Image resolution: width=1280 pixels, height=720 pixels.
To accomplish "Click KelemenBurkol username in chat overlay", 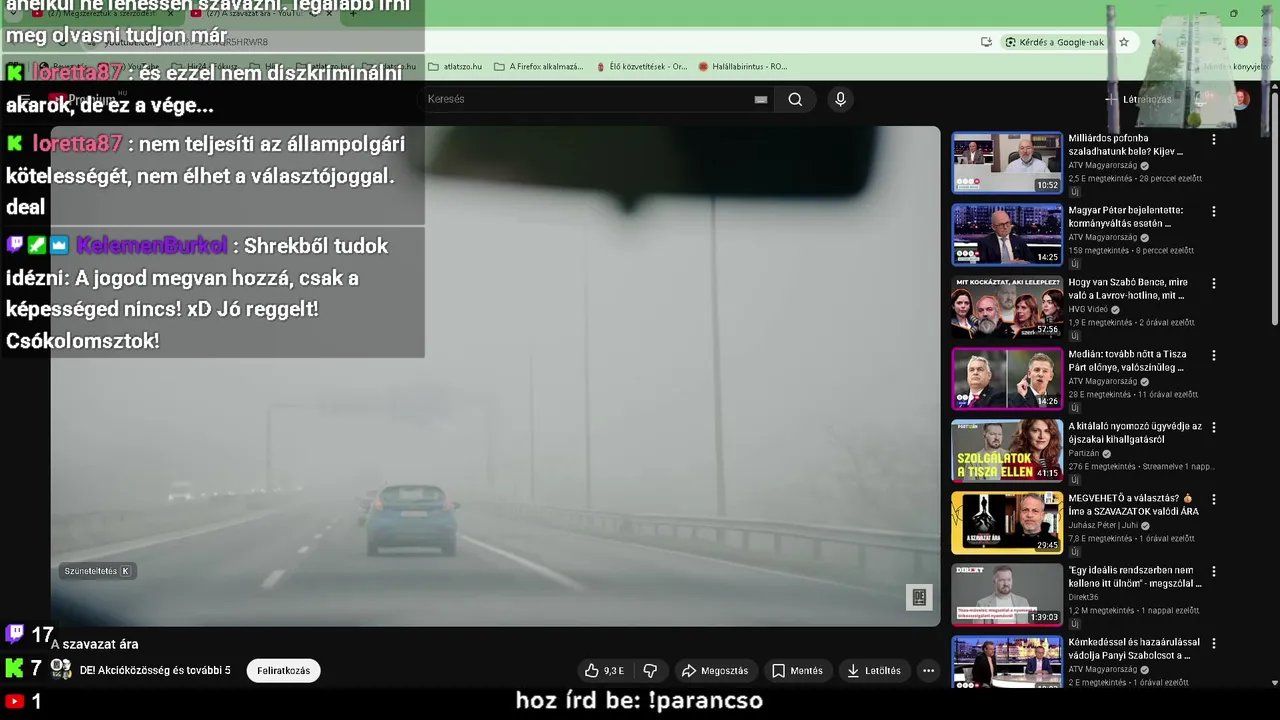I will click(x=151, y=246).
